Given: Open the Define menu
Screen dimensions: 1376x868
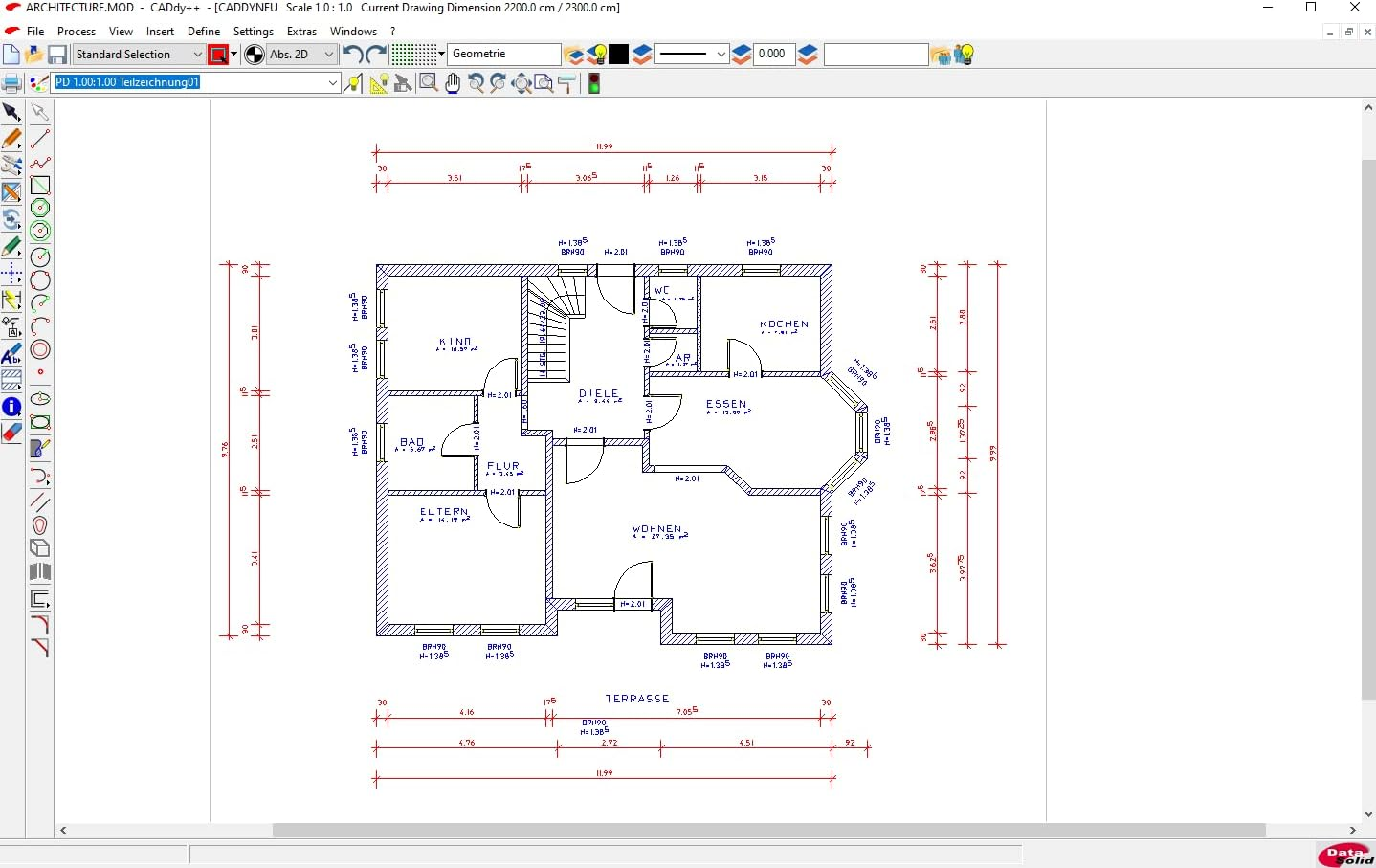Looking at the screenshot, I should pyautogui.click(x=204, y=31).
